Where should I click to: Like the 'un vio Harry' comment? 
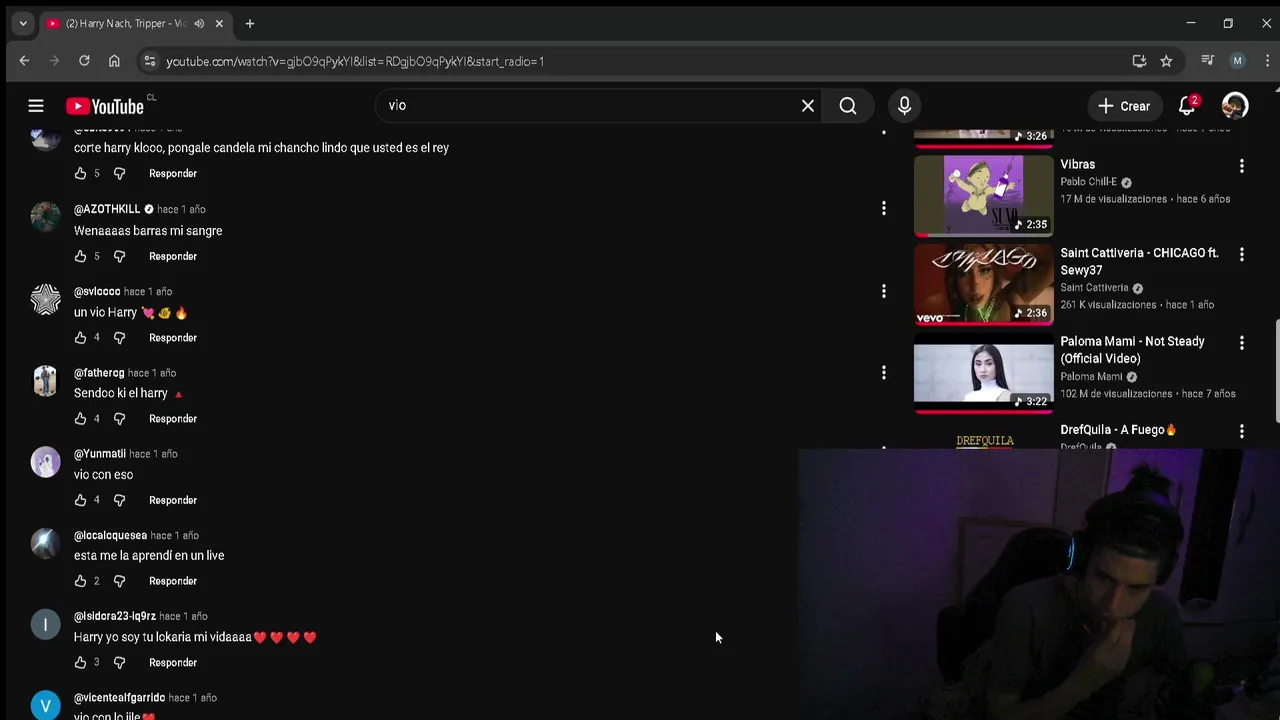tap(80, 338)
